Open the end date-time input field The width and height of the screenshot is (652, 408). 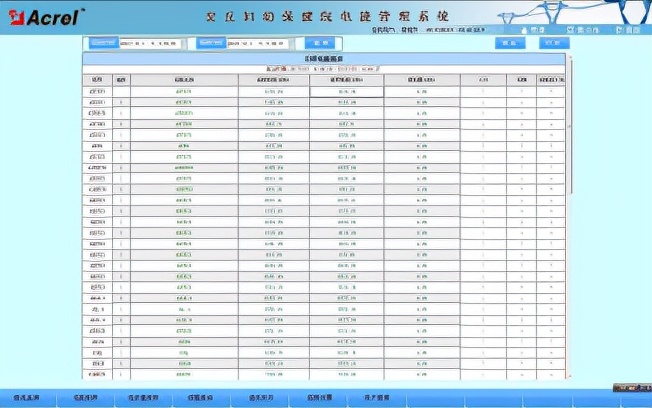[257, 43]
